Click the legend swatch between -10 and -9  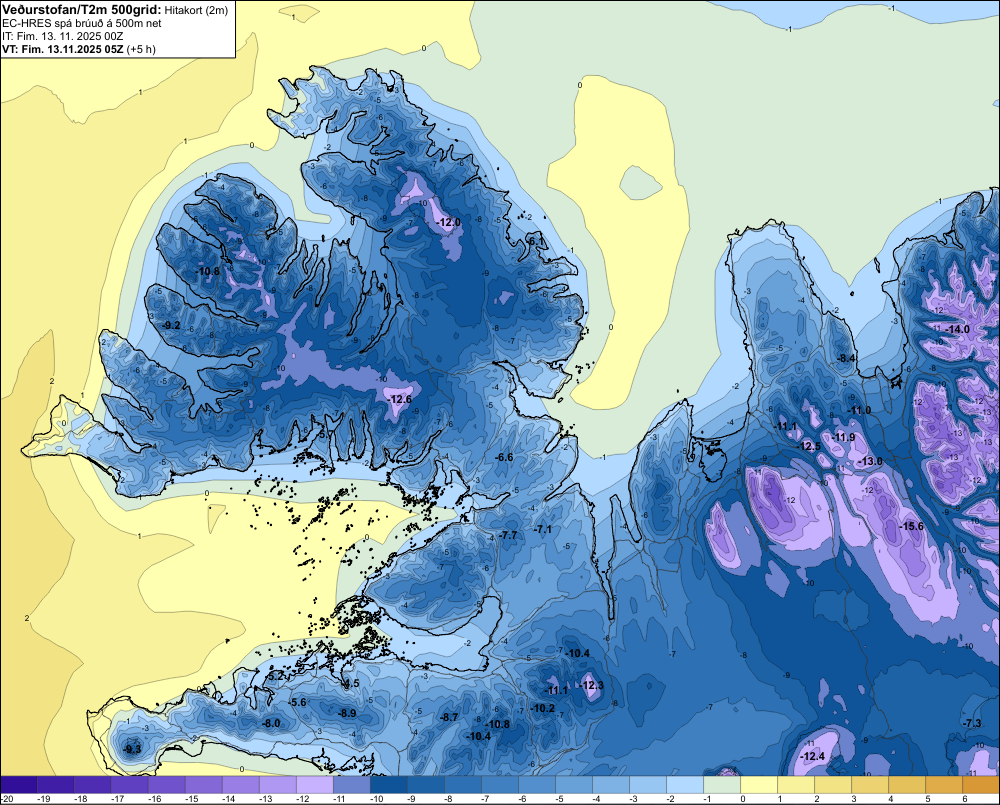click(x=388, y=785)
